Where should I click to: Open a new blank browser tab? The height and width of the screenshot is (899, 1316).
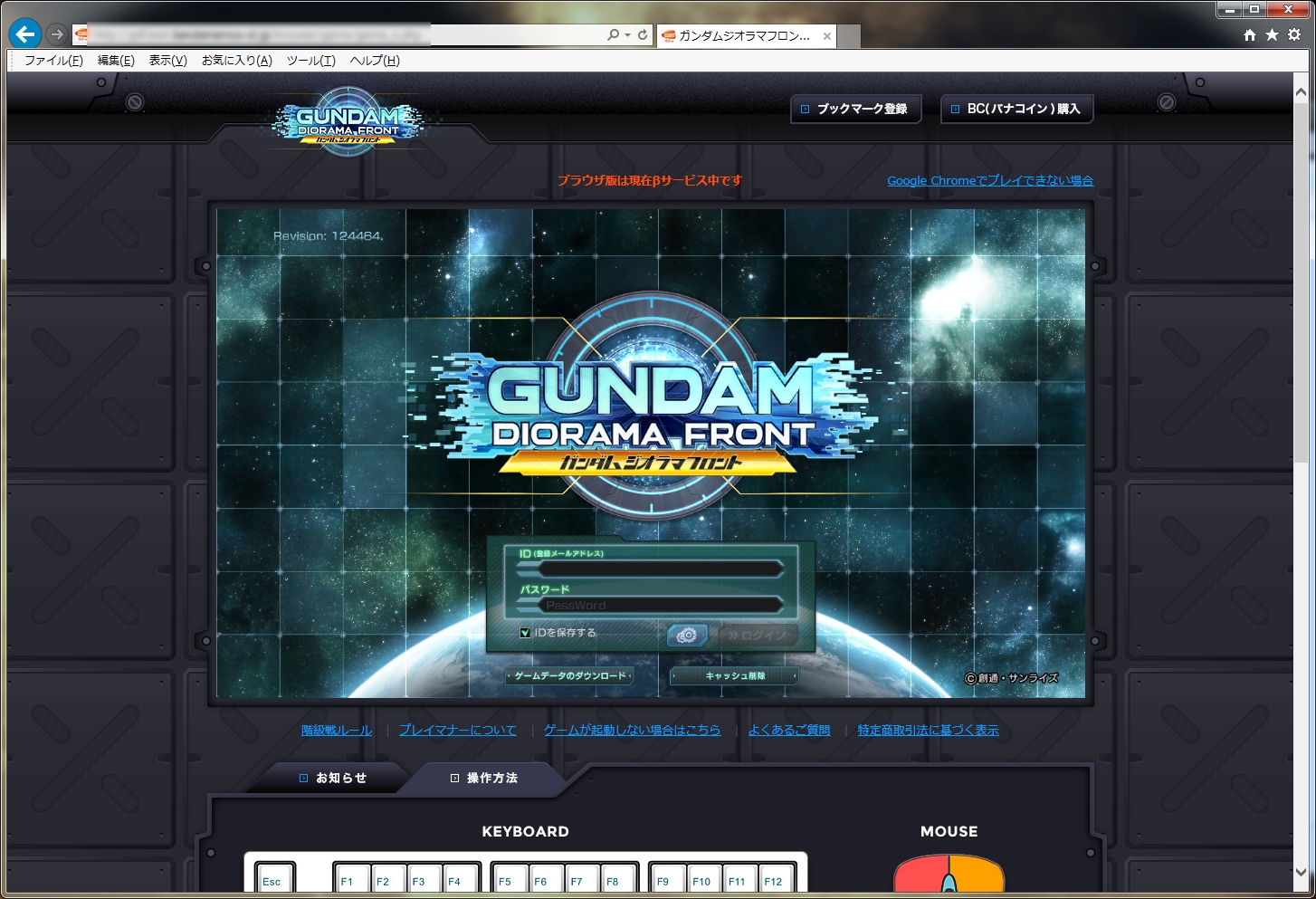click(849, 36)
